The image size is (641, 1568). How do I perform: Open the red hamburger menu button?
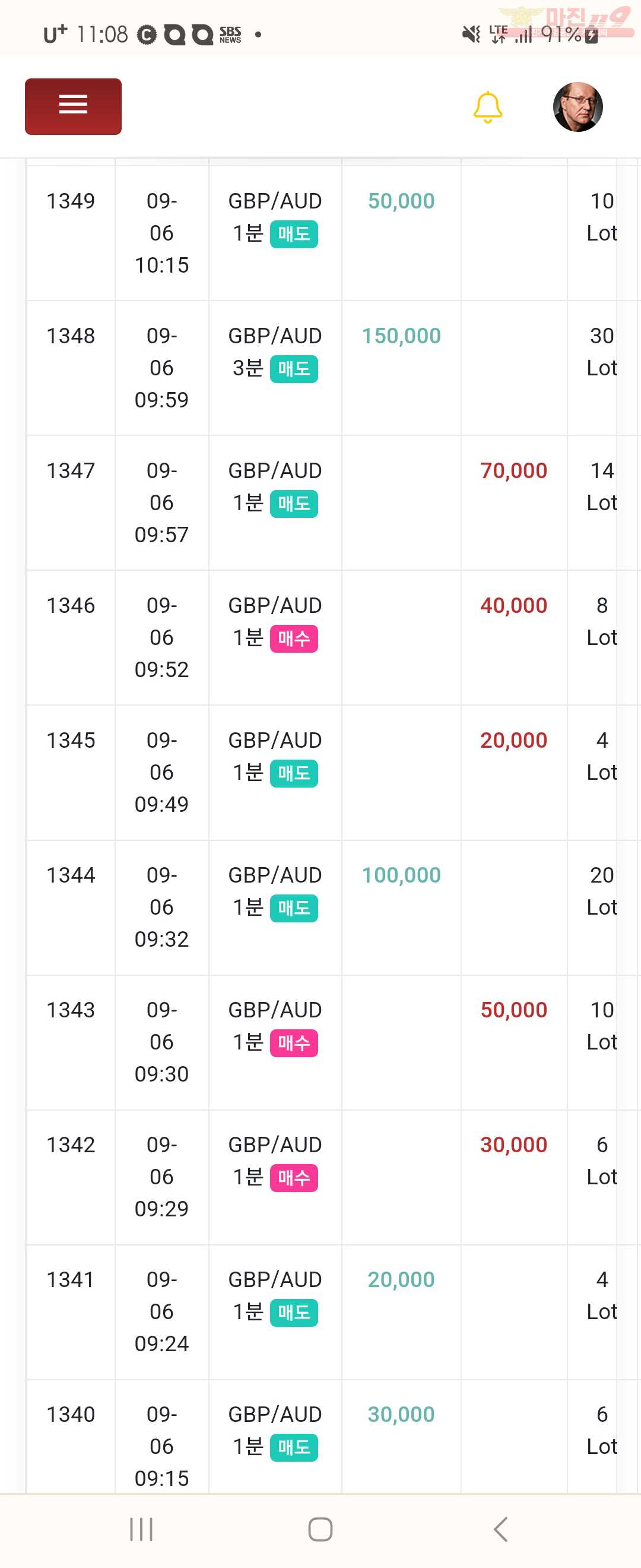point(73,106)
